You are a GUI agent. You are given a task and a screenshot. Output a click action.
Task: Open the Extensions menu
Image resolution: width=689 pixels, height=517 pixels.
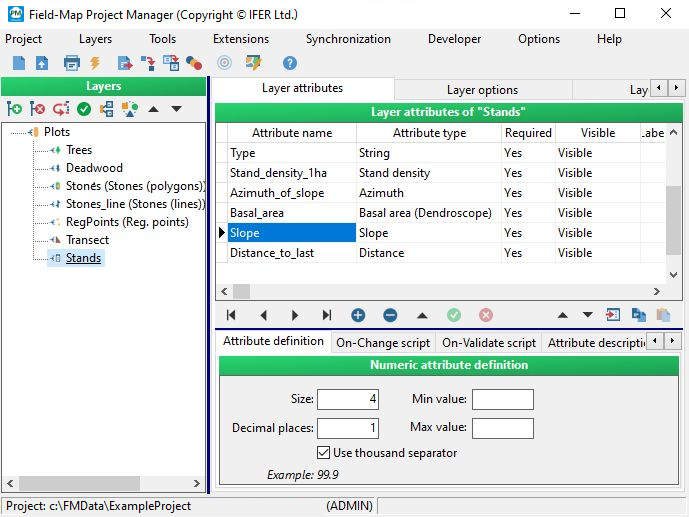[x=240, y=39]
